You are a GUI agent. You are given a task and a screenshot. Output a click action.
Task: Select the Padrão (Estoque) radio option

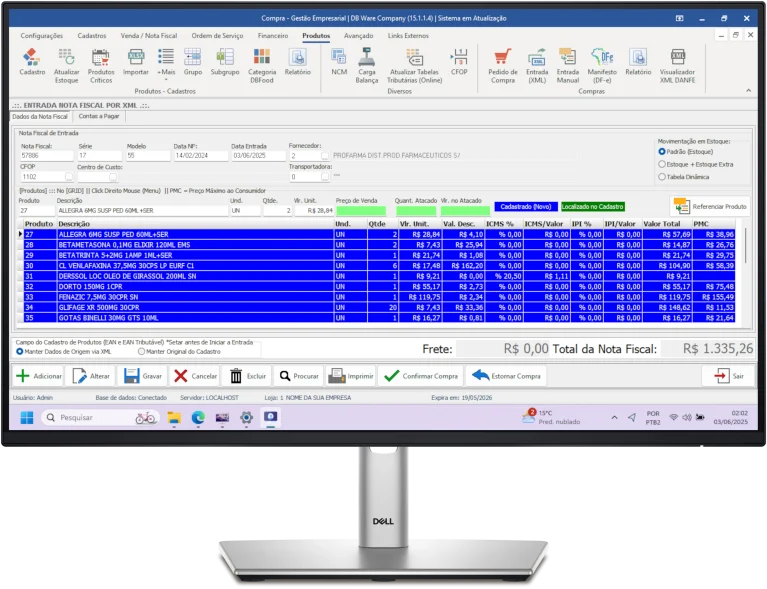coord(662,152)
